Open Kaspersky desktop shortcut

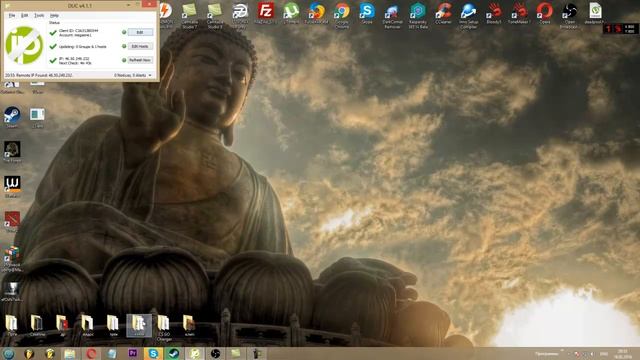[x=418, y=15]
